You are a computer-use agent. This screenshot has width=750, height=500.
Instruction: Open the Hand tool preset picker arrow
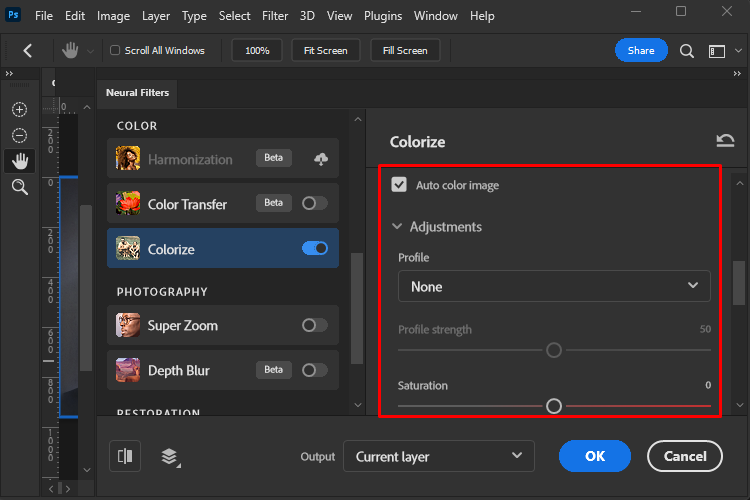pyautogui.click(x=90, y=51)
